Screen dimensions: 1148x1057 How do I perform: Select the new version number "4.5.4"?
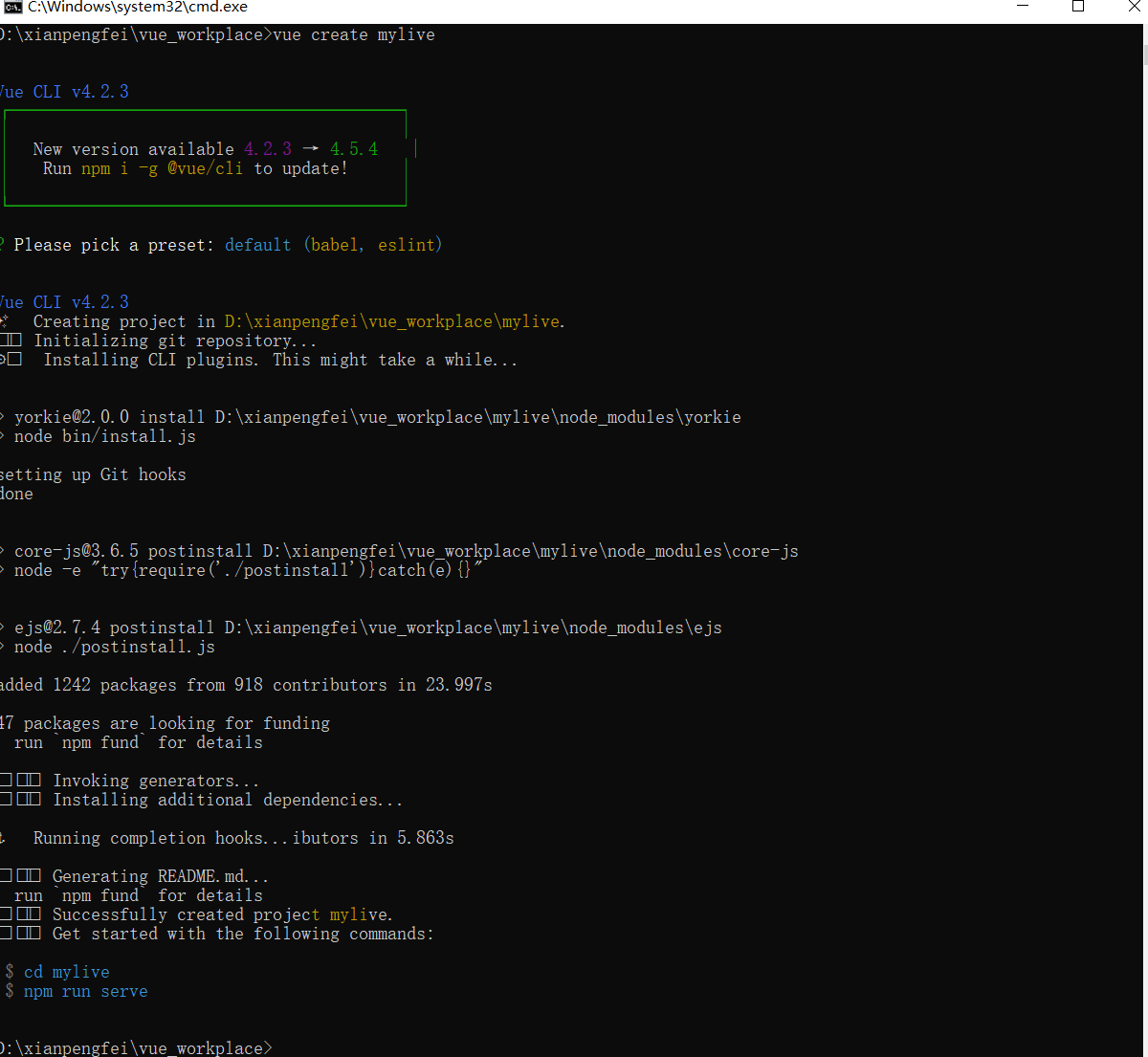click(x=354, y=149)
